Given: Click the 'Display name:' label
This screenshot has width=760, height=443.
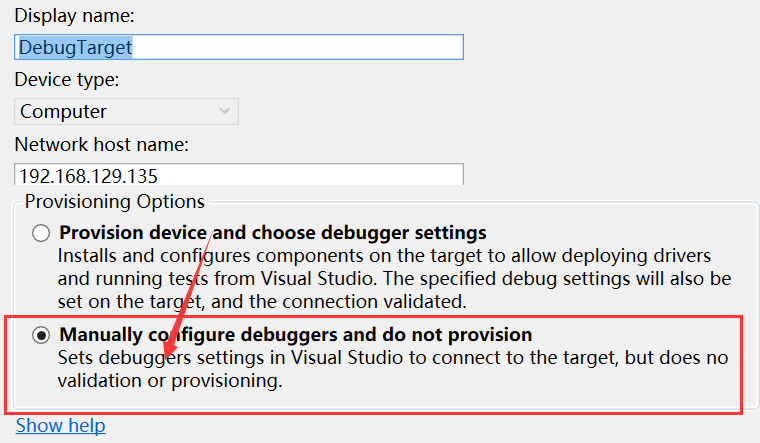Looking at the screenshot, I should [74, 16].
